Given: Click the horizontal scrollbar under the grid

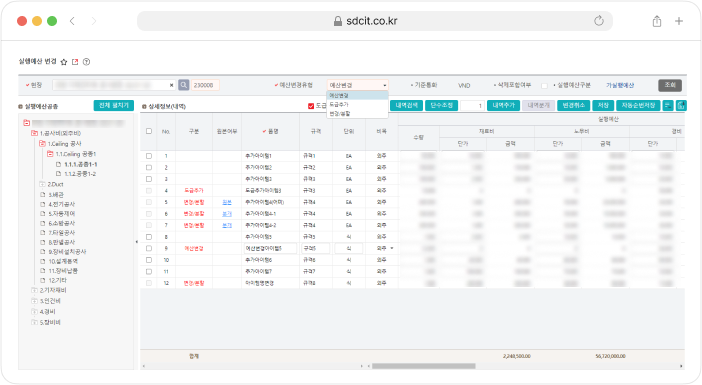Looking at the screenshot, I should (424, 366).
